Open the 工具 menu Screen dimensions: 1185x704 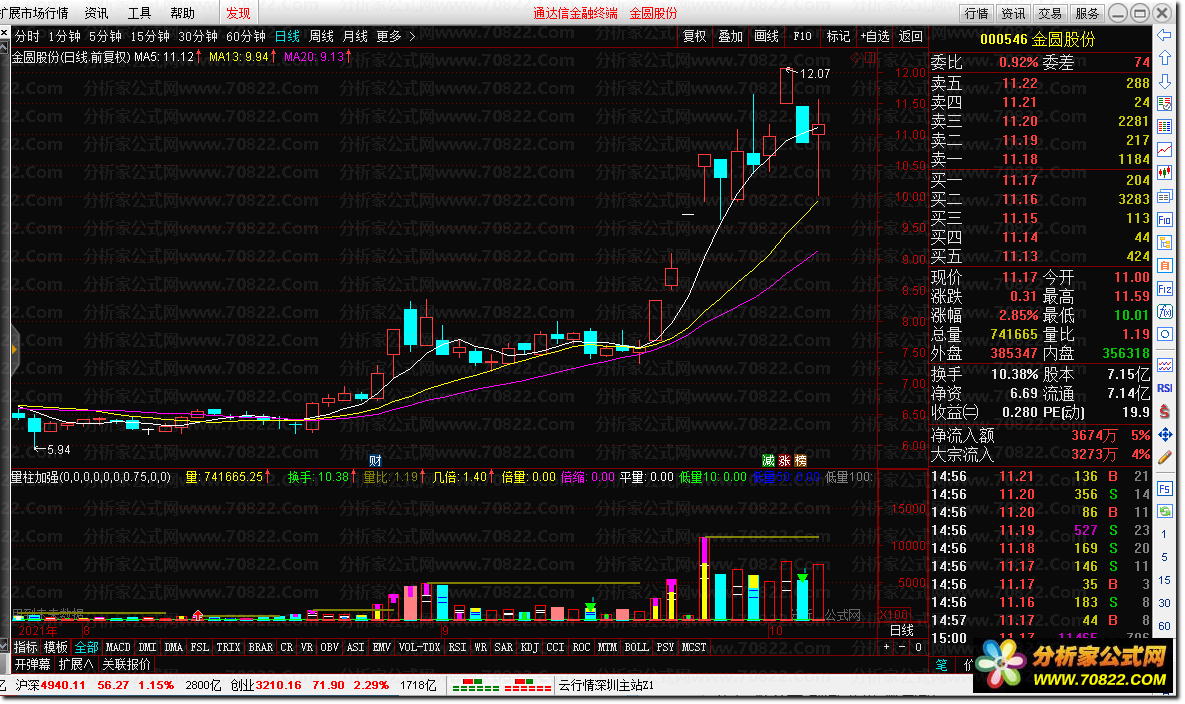139,14
